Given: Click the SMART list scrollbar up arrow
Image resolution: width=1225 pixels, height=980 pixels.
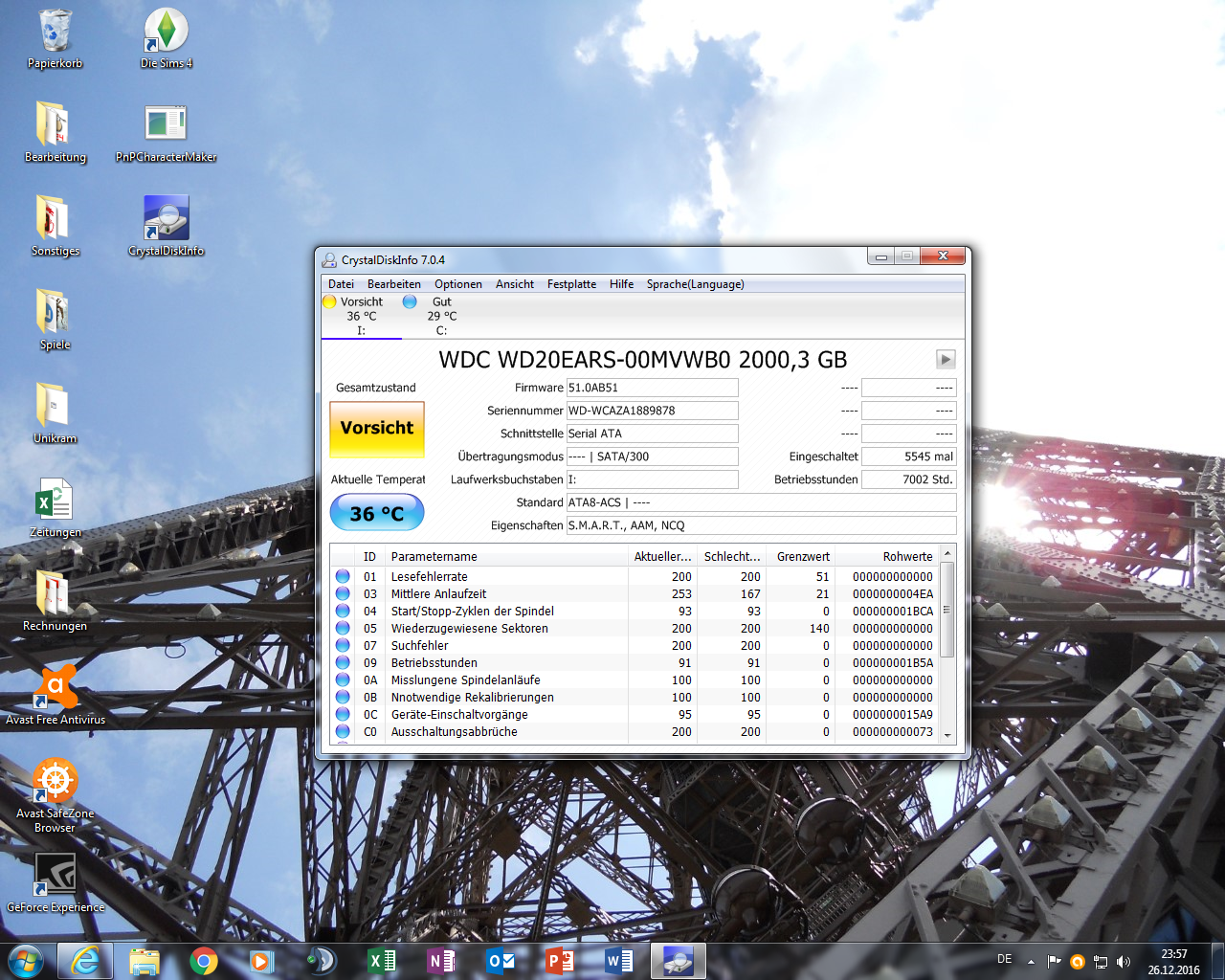Looking at the screenshot, I should click(x=947, y=553).
